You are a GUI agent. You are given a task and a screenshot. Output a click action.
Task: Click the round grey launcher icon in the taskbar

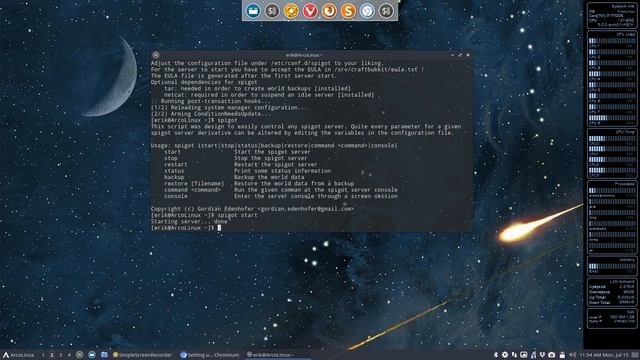point(80,355)
